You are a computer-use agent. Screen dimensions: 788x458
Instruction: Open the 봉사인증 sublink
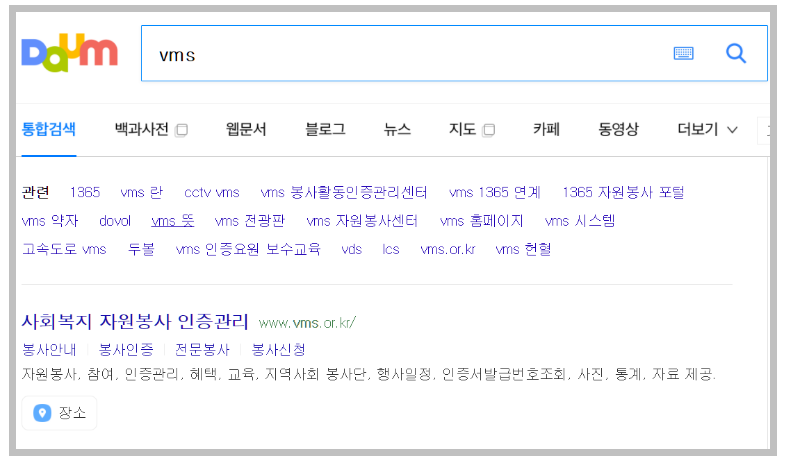126,350
